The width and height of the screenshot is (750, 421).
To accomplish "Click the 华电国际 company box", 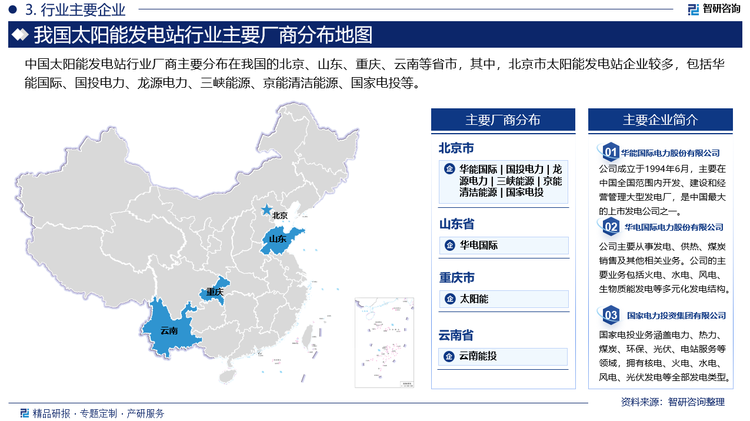I will tap(504, 245).
